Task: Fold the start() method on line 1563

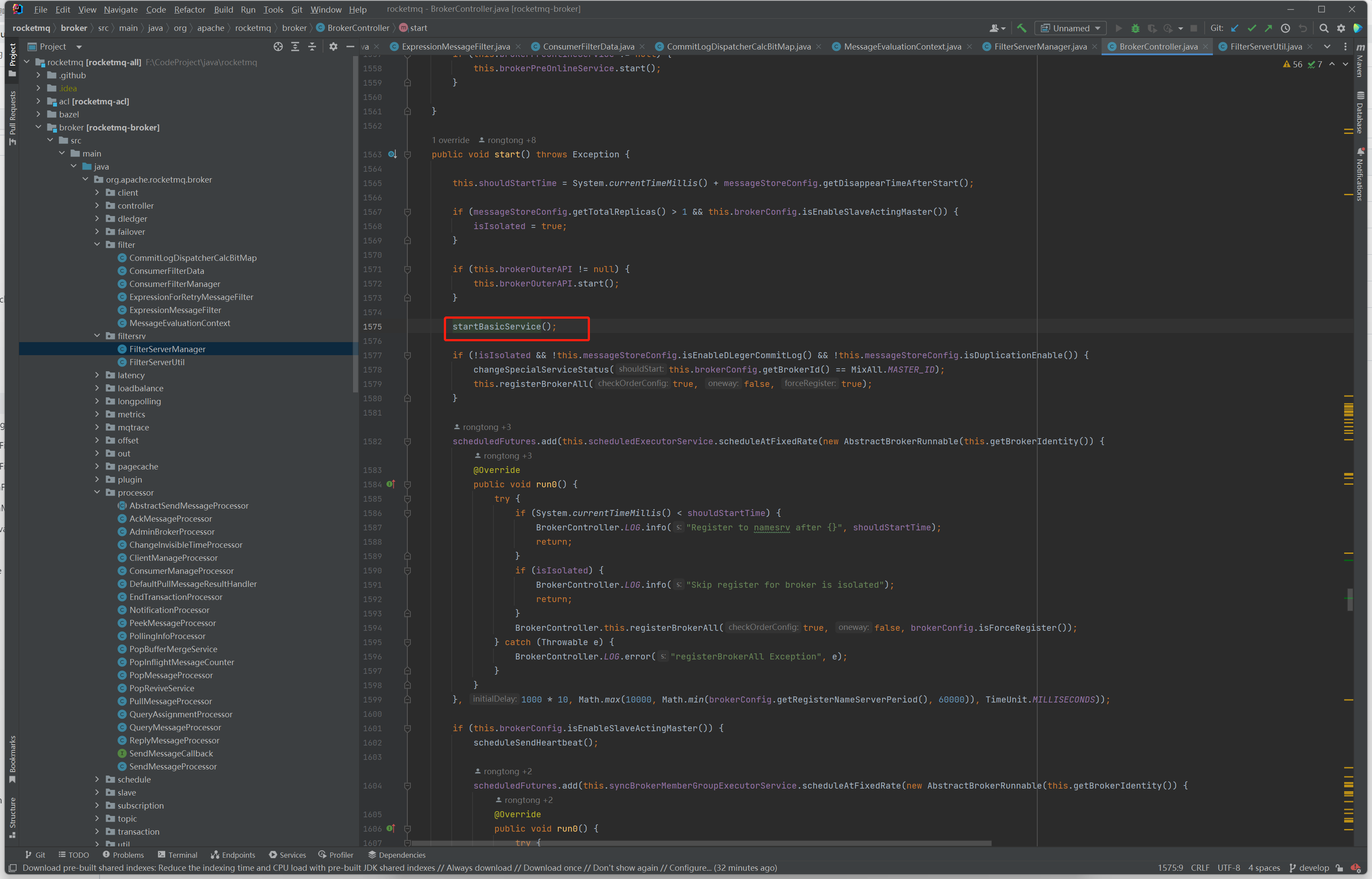Action: tap(407, 154)
